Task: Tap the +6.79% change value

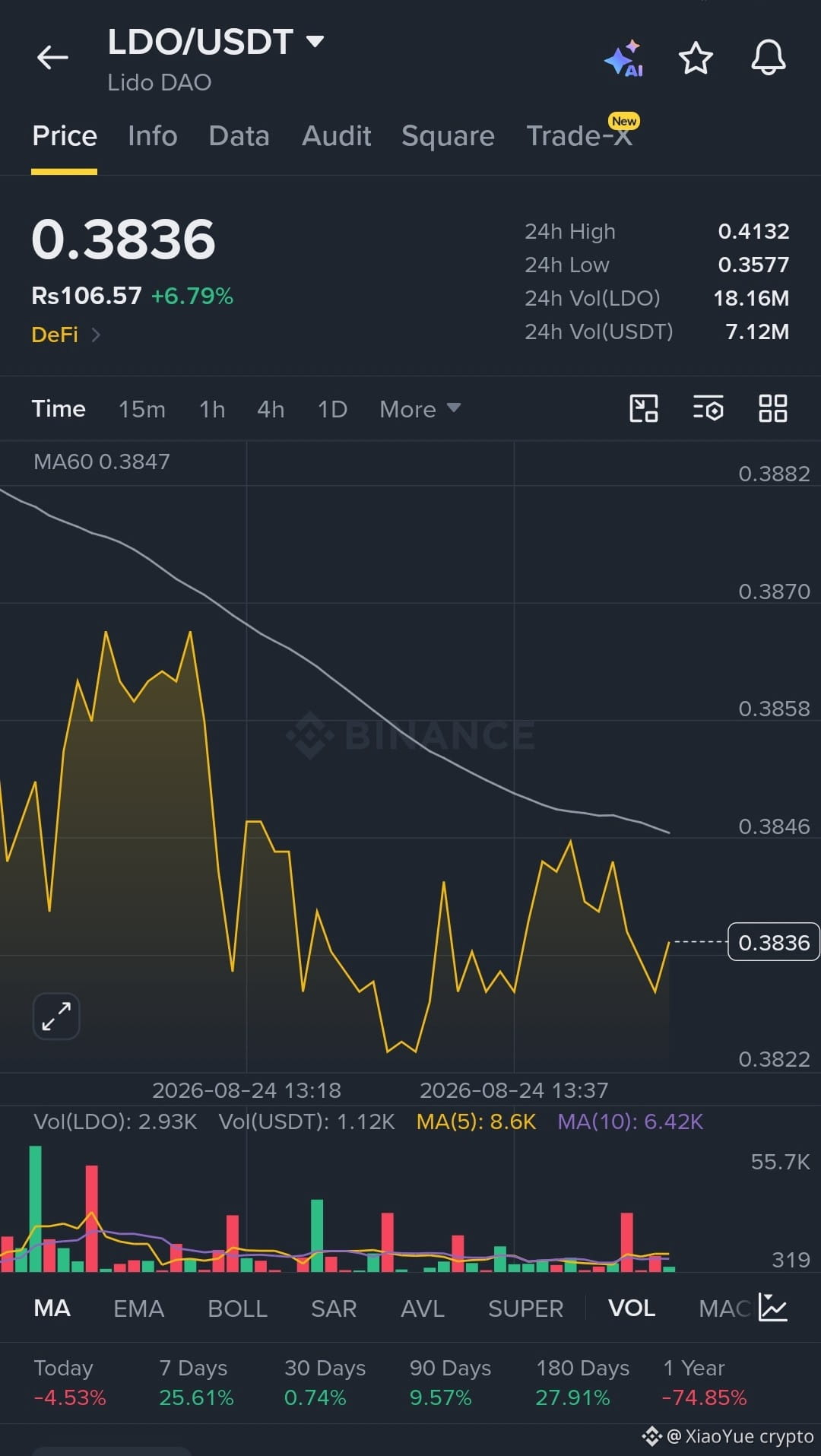Action: pos(192,296)
